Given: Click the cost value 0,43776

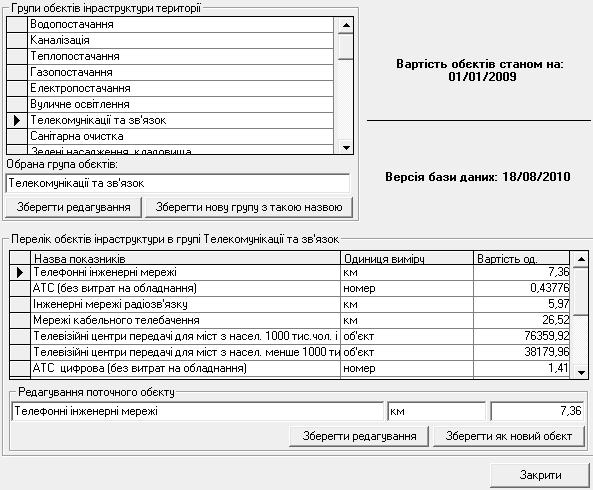Looking at the screenshot, I should 550,288.
